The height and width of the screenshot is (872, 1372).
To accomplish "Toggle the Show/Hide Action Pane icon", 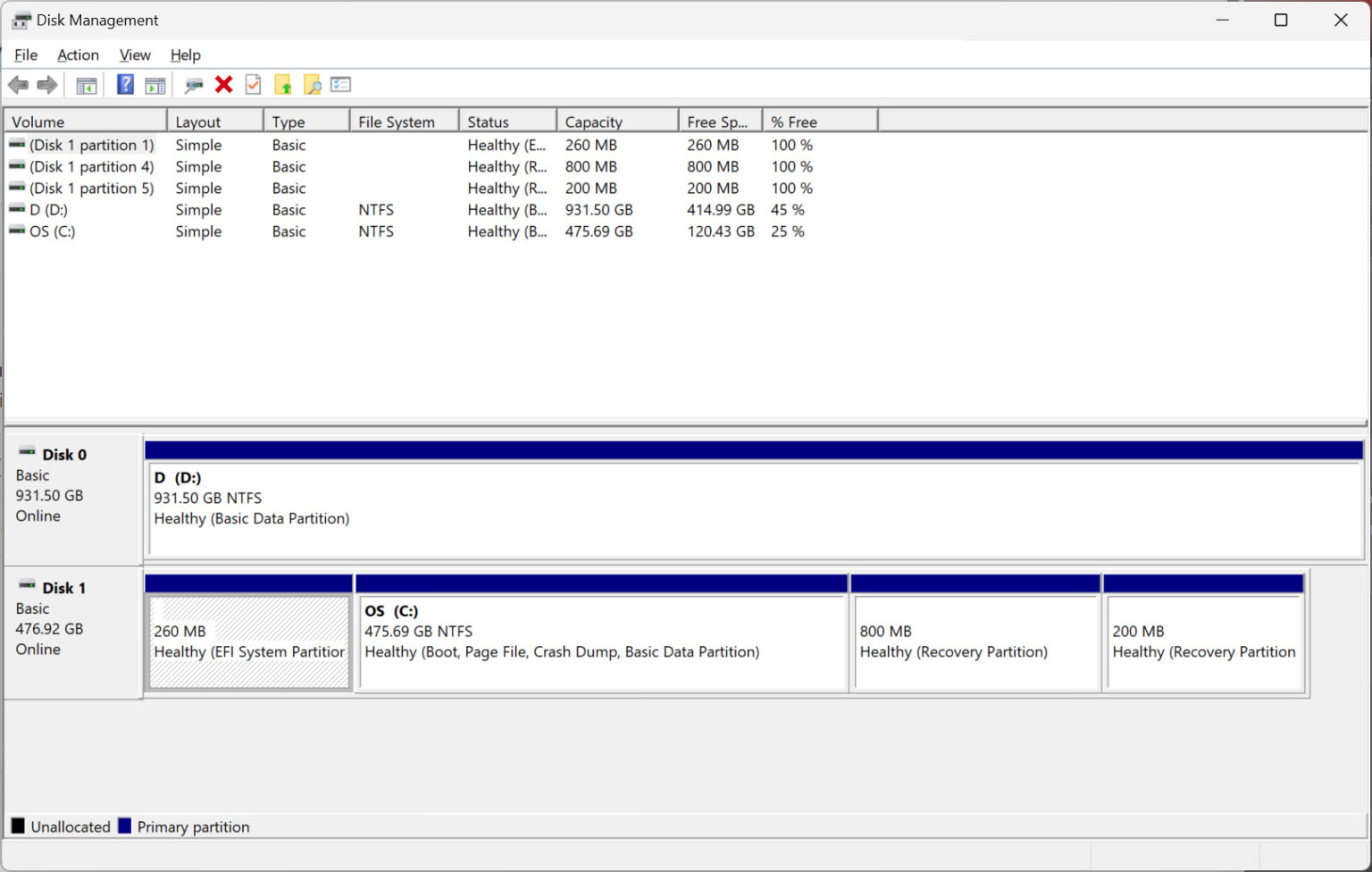I will tap(155, 84).
